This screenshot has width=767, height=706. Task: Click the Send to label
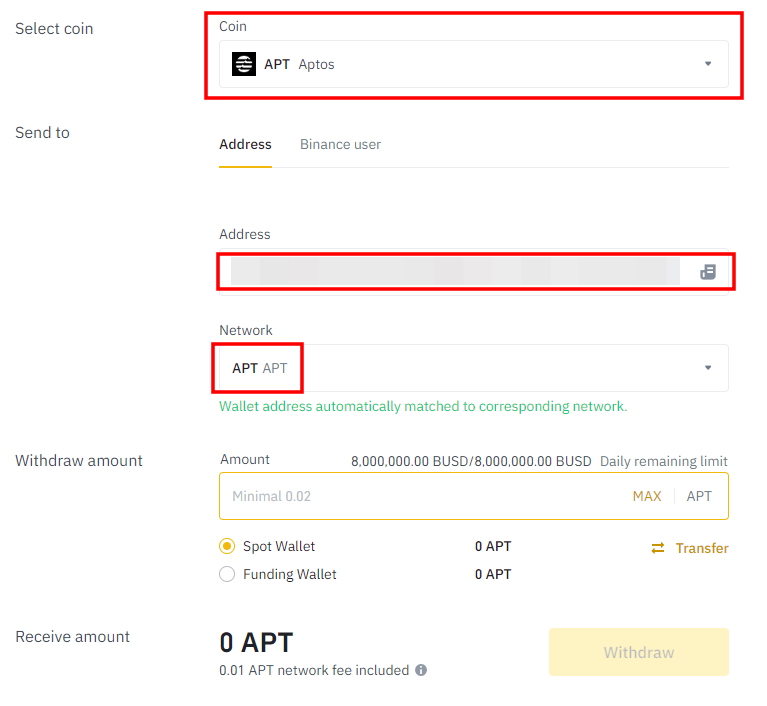tap(43, 133)
